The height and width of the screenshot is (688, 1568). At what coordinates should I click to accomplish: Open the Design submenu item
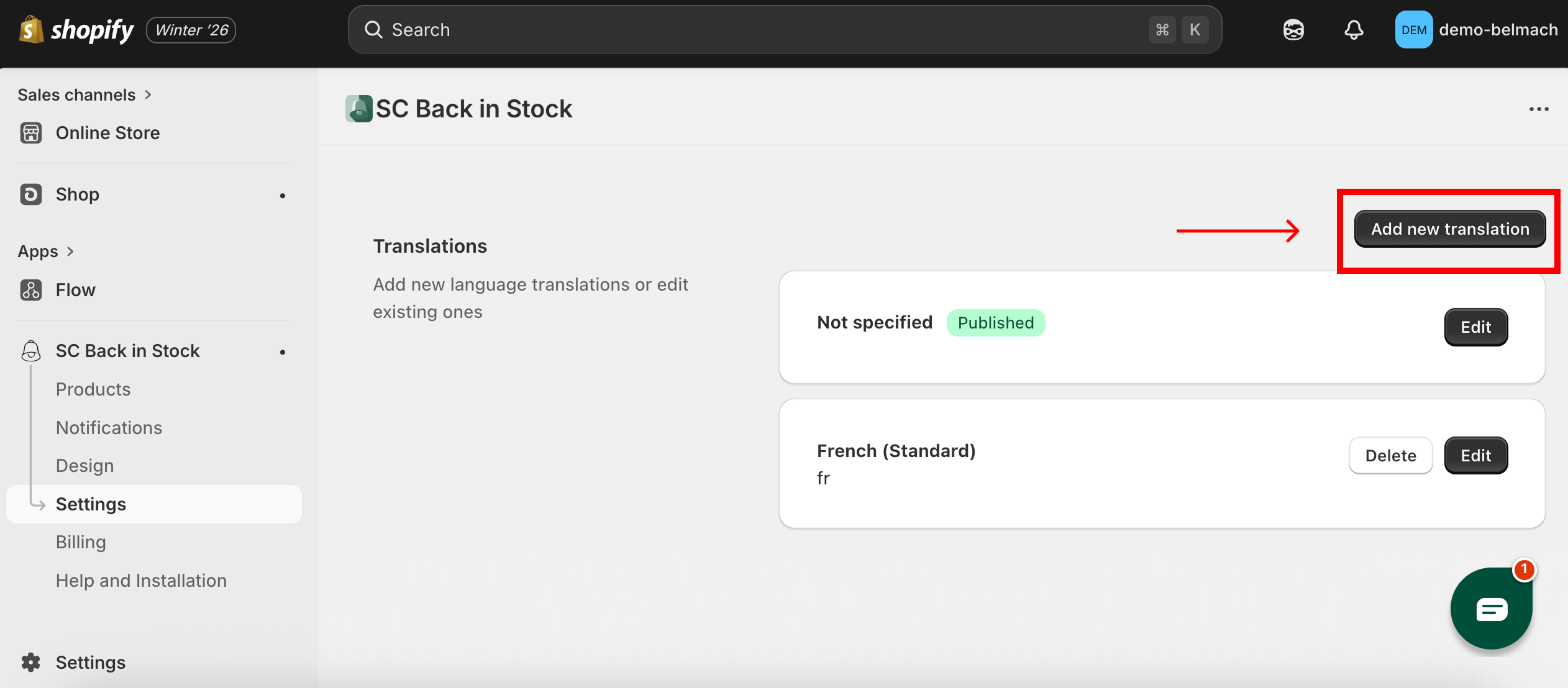[84, 466]
